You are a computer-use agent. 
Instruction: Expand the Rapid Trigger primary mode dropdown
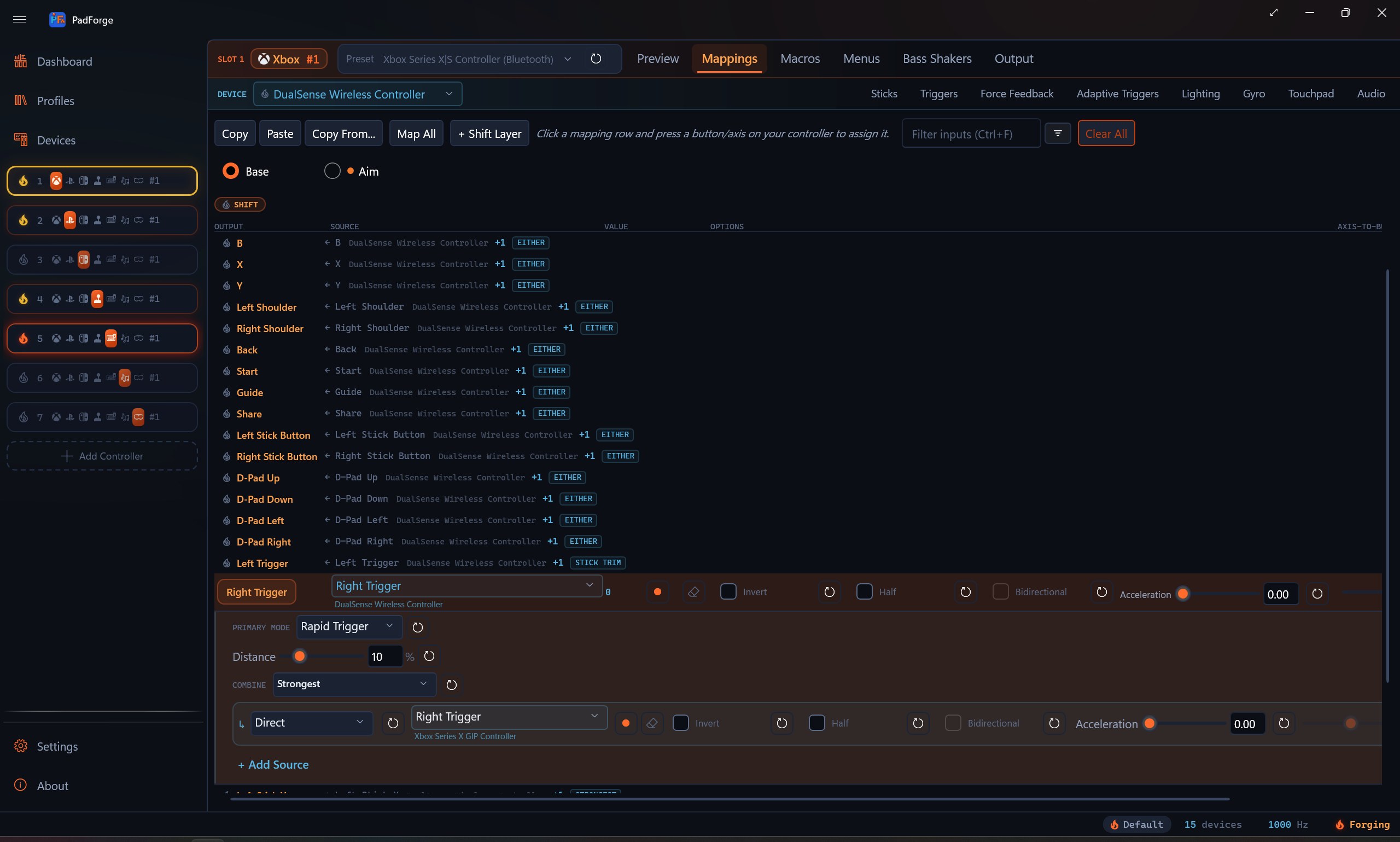(x=349, y=626)
